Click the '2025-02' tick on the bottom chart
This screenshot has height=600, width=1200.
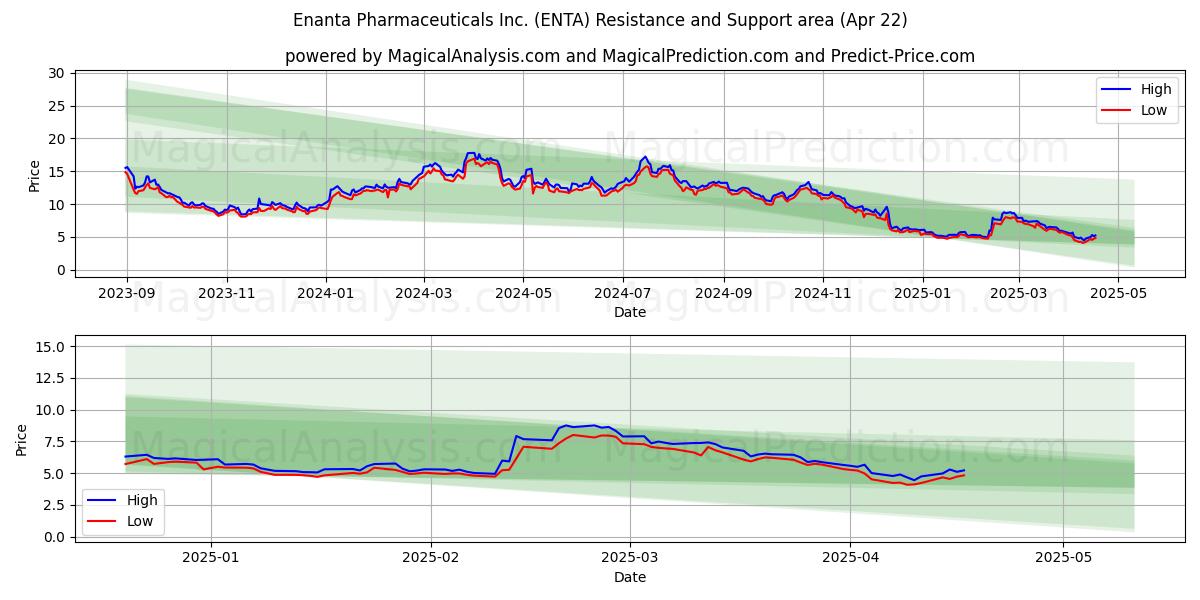pyautogui.click(x=431, y=558)
